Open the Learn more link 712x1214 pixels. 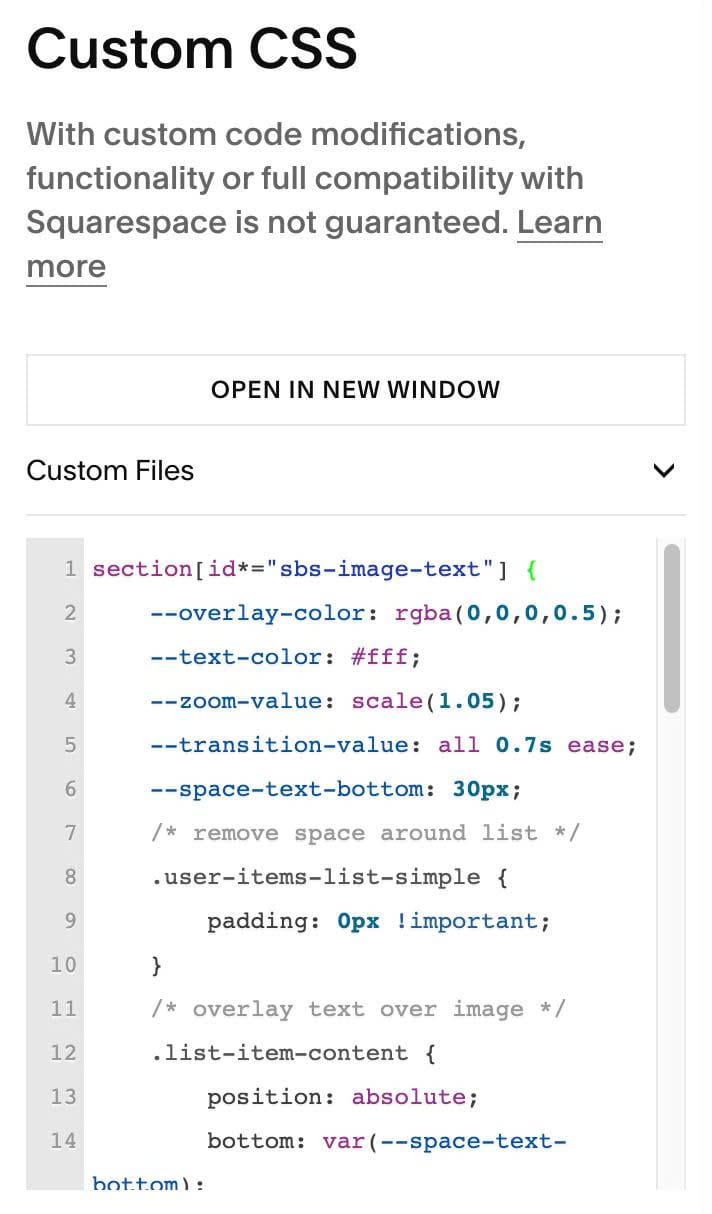559,223
